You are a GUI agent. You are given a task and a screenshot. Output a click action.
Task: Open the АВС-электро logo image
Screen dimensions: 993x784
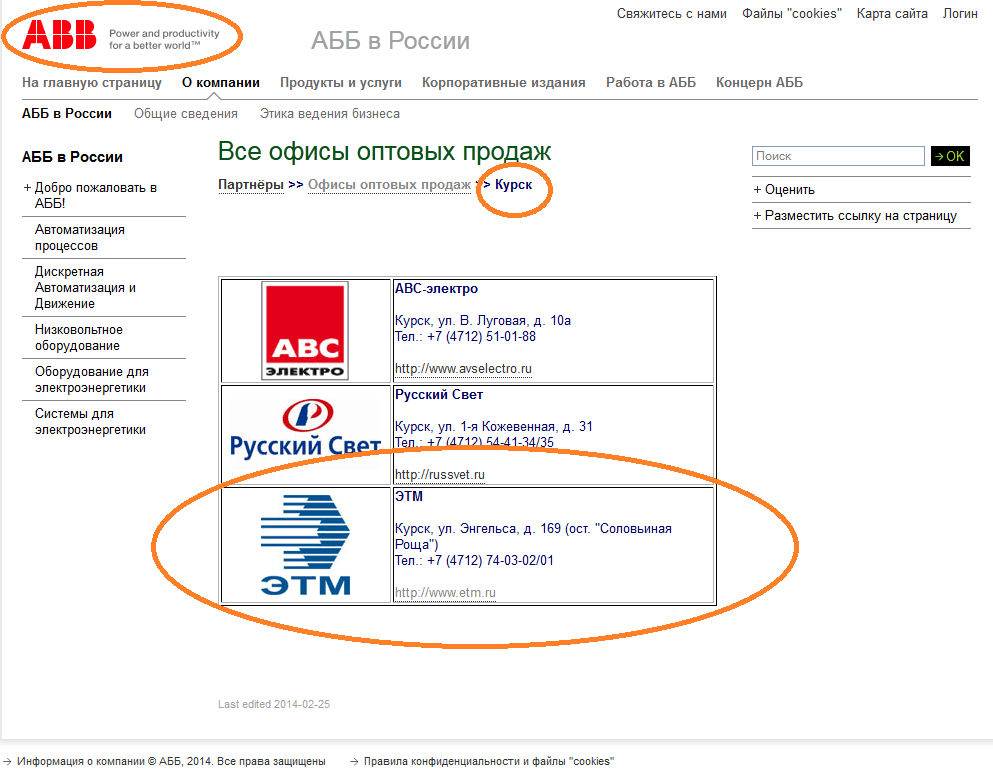[x=305, y=331]
